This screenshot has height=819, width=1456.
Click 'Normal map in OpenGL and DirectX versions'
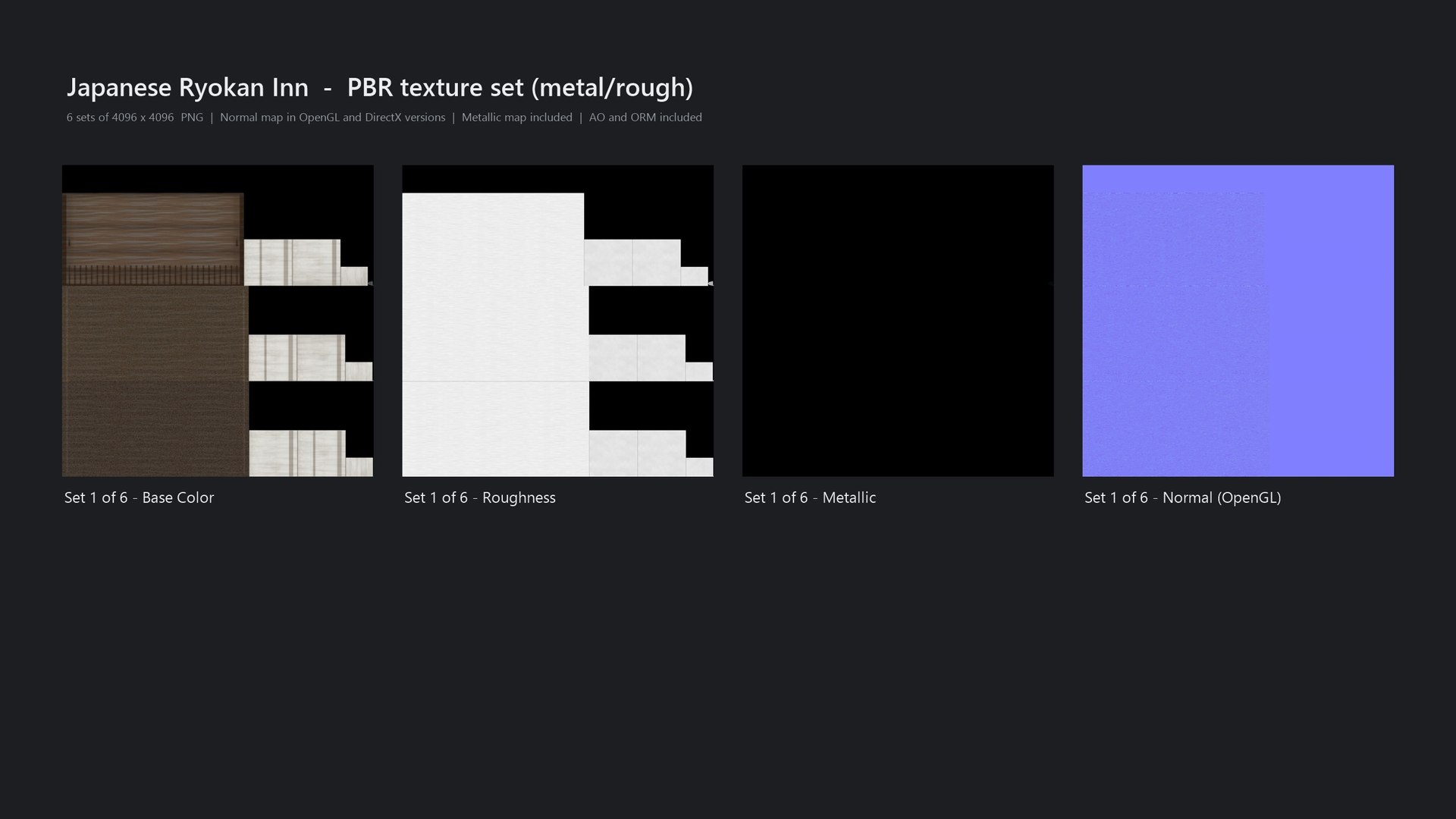click(333, 118)
